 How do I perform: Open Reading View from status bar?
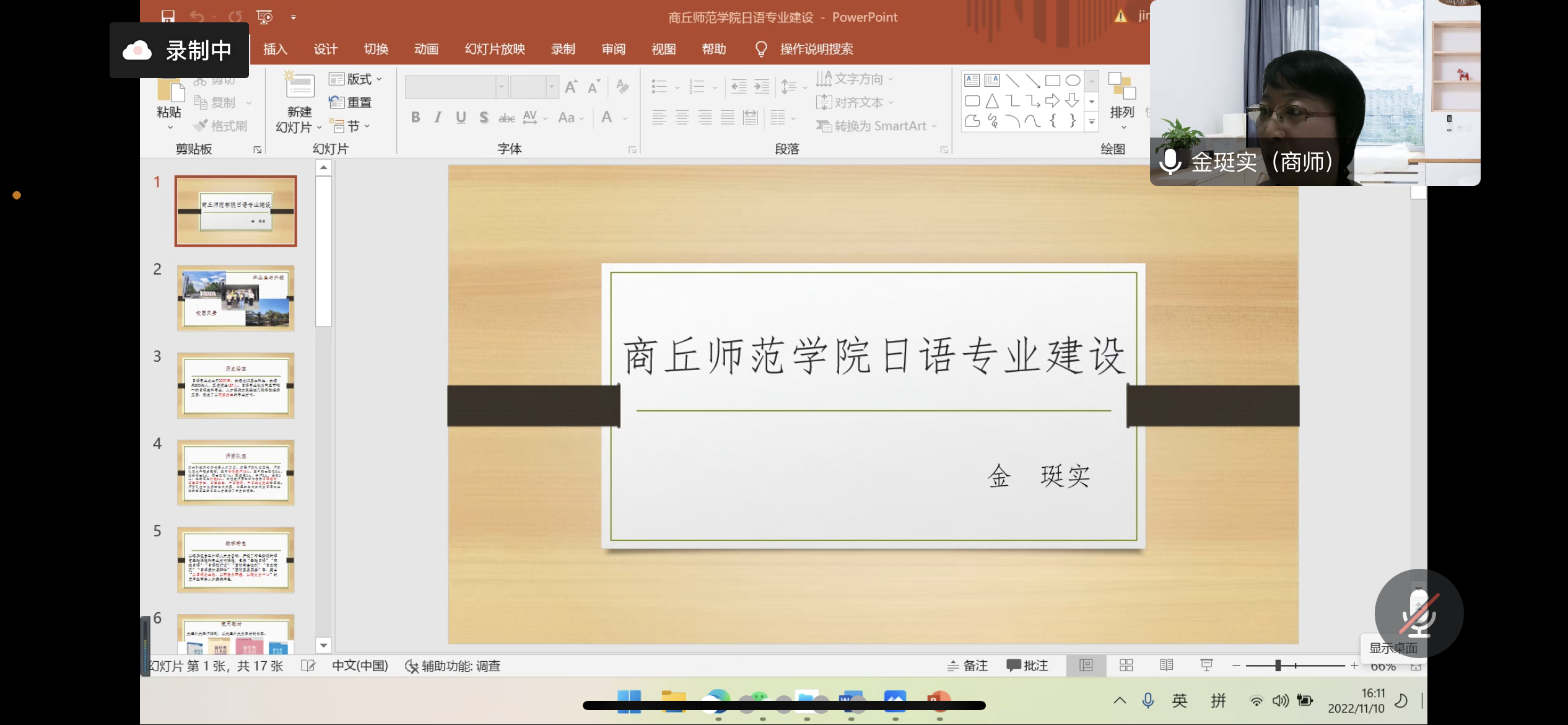1166,666
